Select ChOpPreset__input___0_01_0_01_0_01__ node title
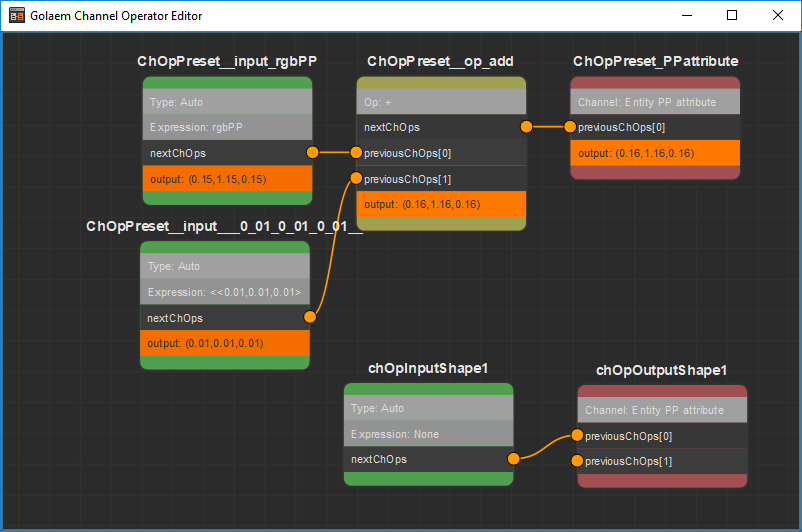 click(225, 226)
